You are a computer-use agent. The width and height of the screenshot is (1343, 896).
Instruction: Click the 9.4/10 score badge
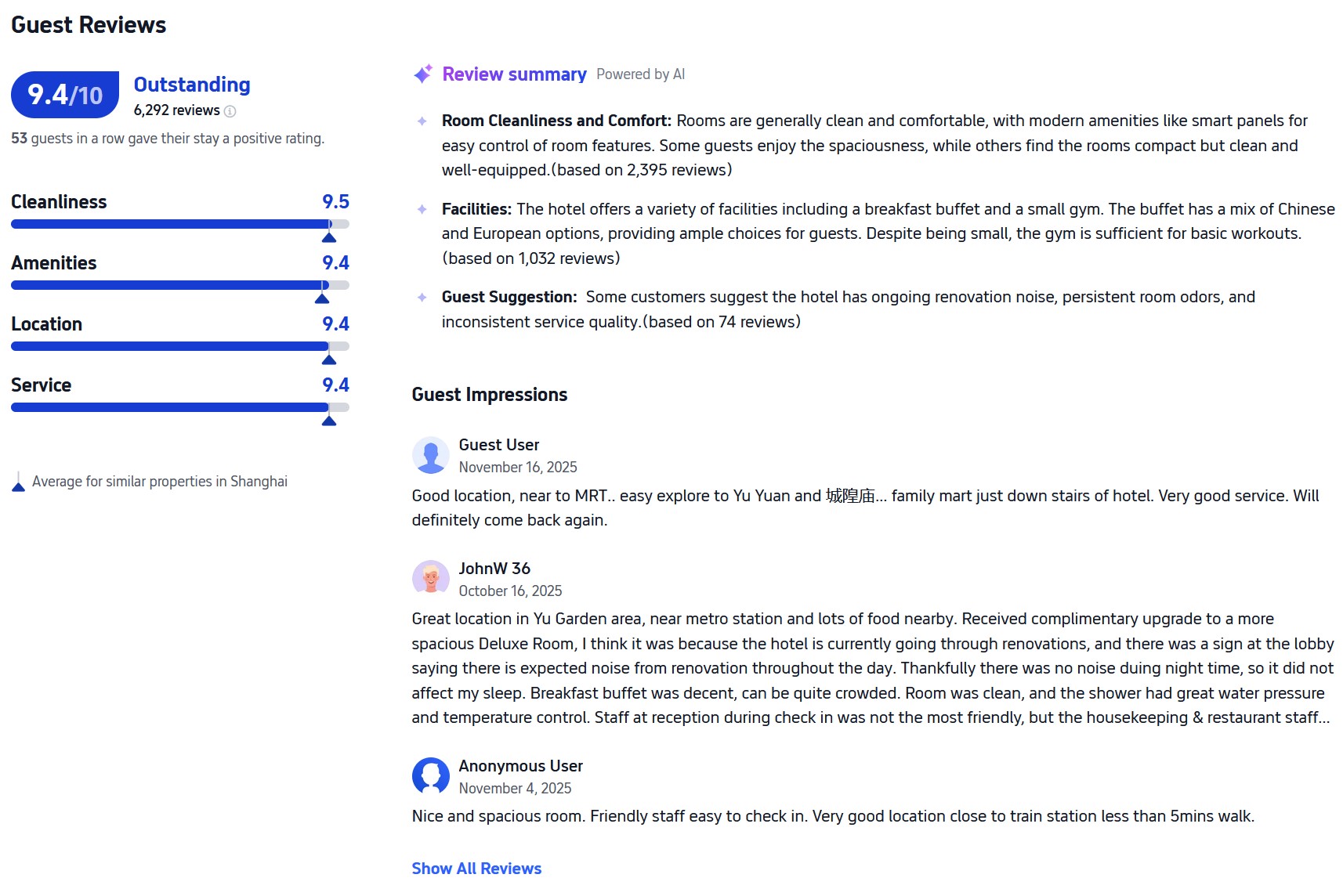coord(65,95)
